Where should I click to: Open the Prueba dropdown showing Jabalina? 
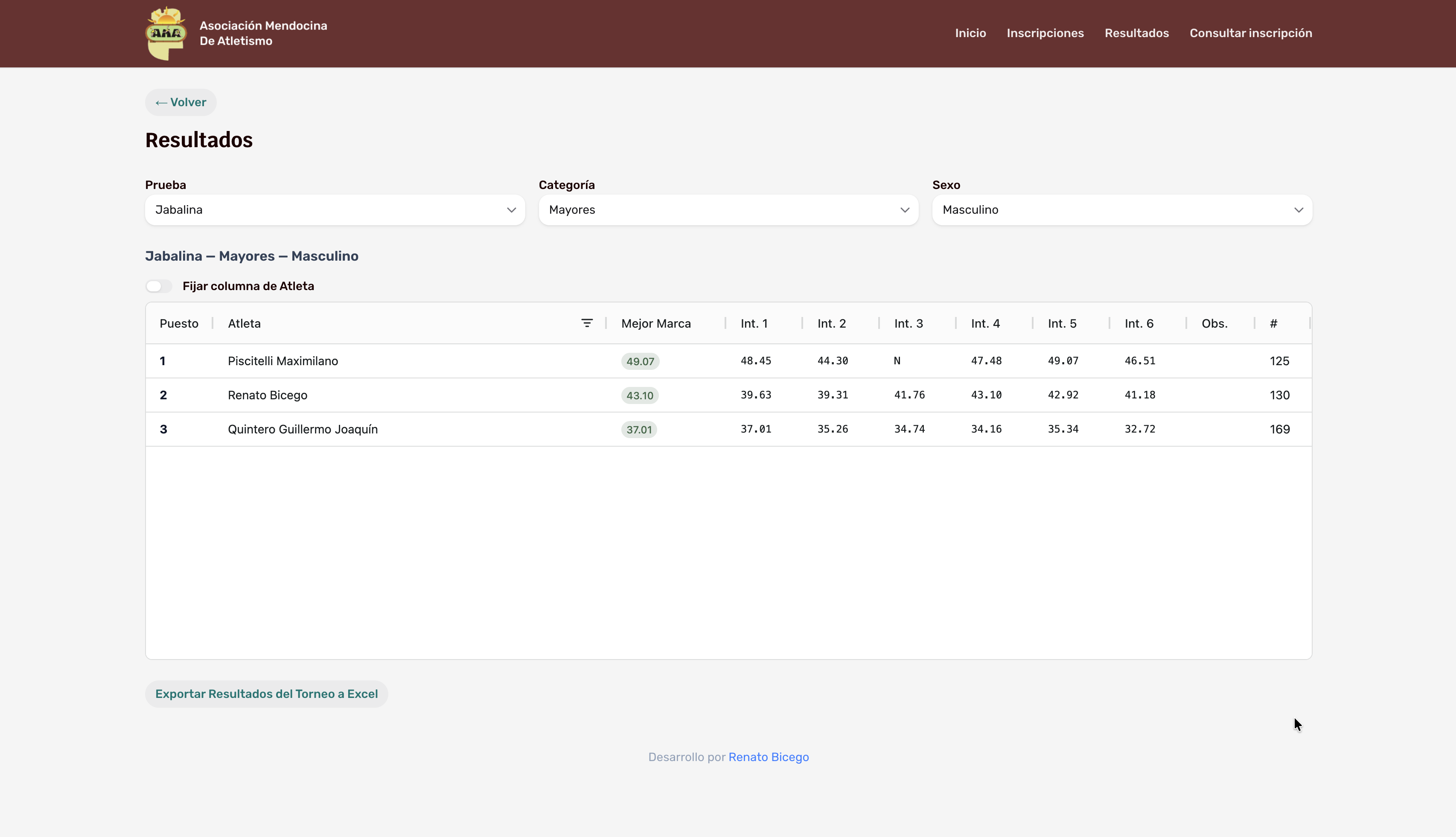335,210
